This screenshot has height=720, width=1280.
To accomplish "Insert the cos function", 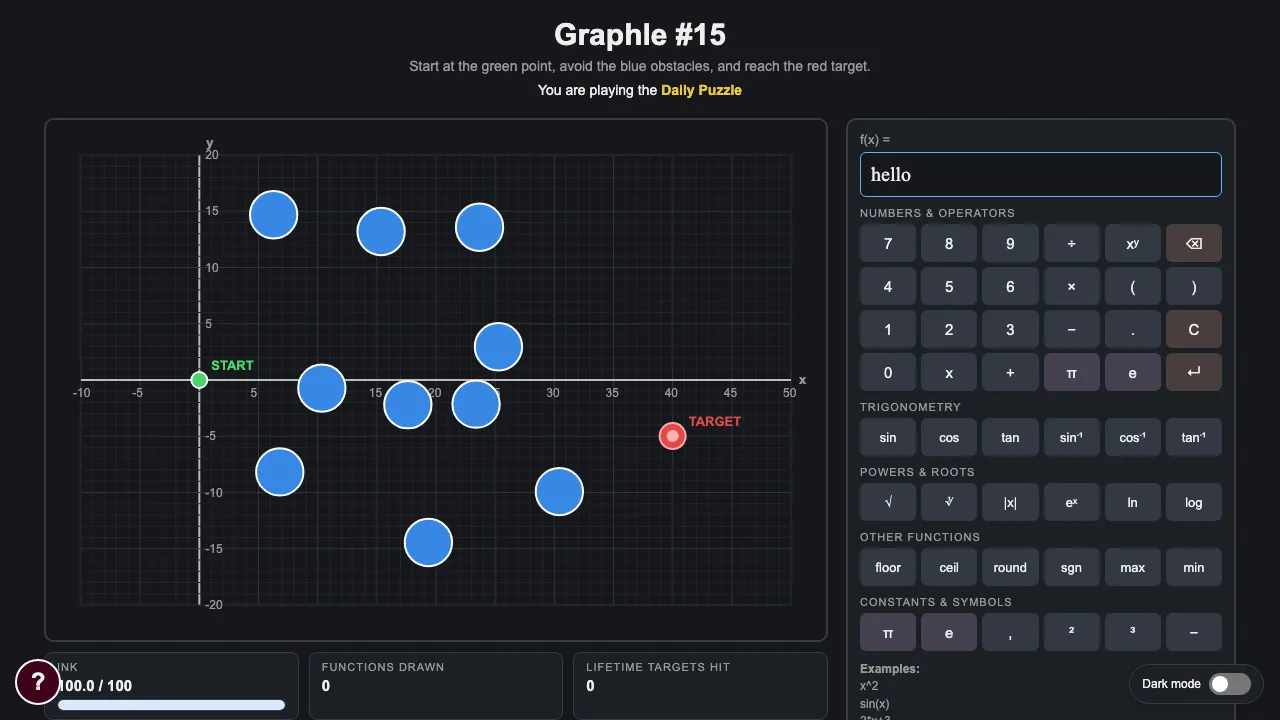I will tap(949, 437).
